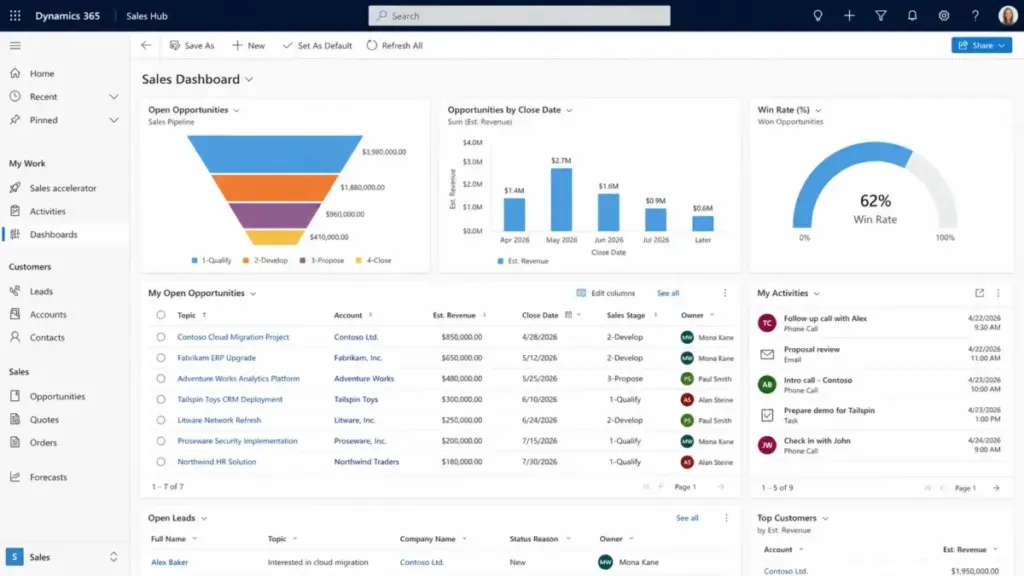Open Open Opportunities chart dropdown

coord(236,110)
